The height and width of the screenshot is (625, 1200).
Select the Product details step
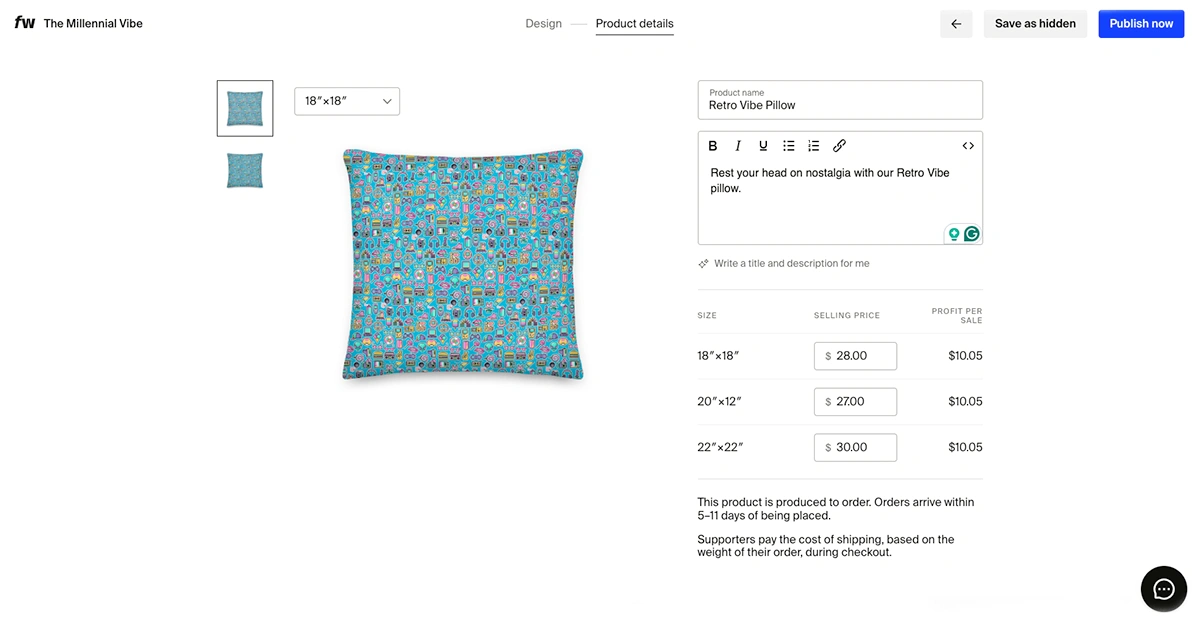634,24
